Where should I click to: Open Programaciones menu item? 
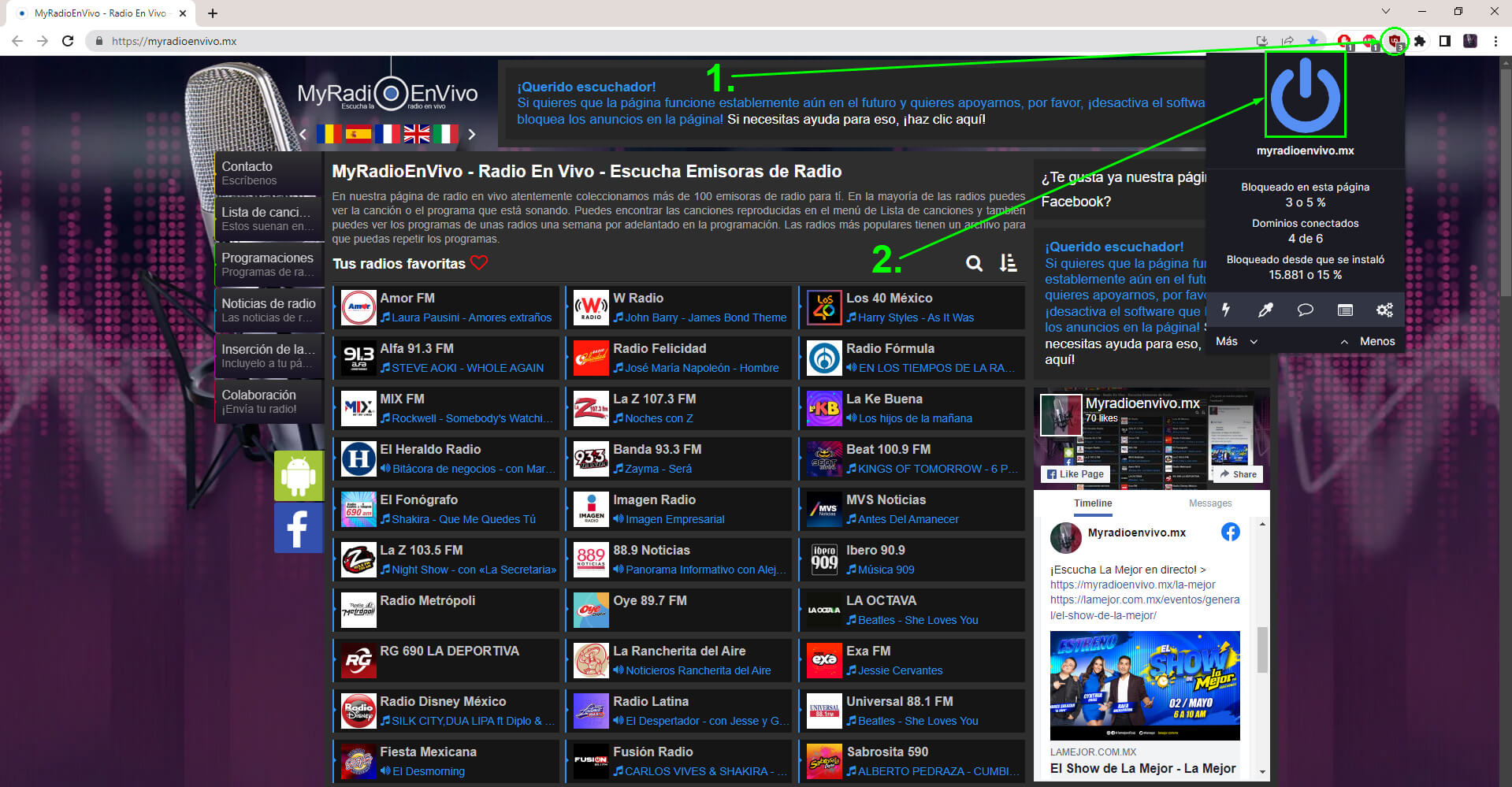269,264
